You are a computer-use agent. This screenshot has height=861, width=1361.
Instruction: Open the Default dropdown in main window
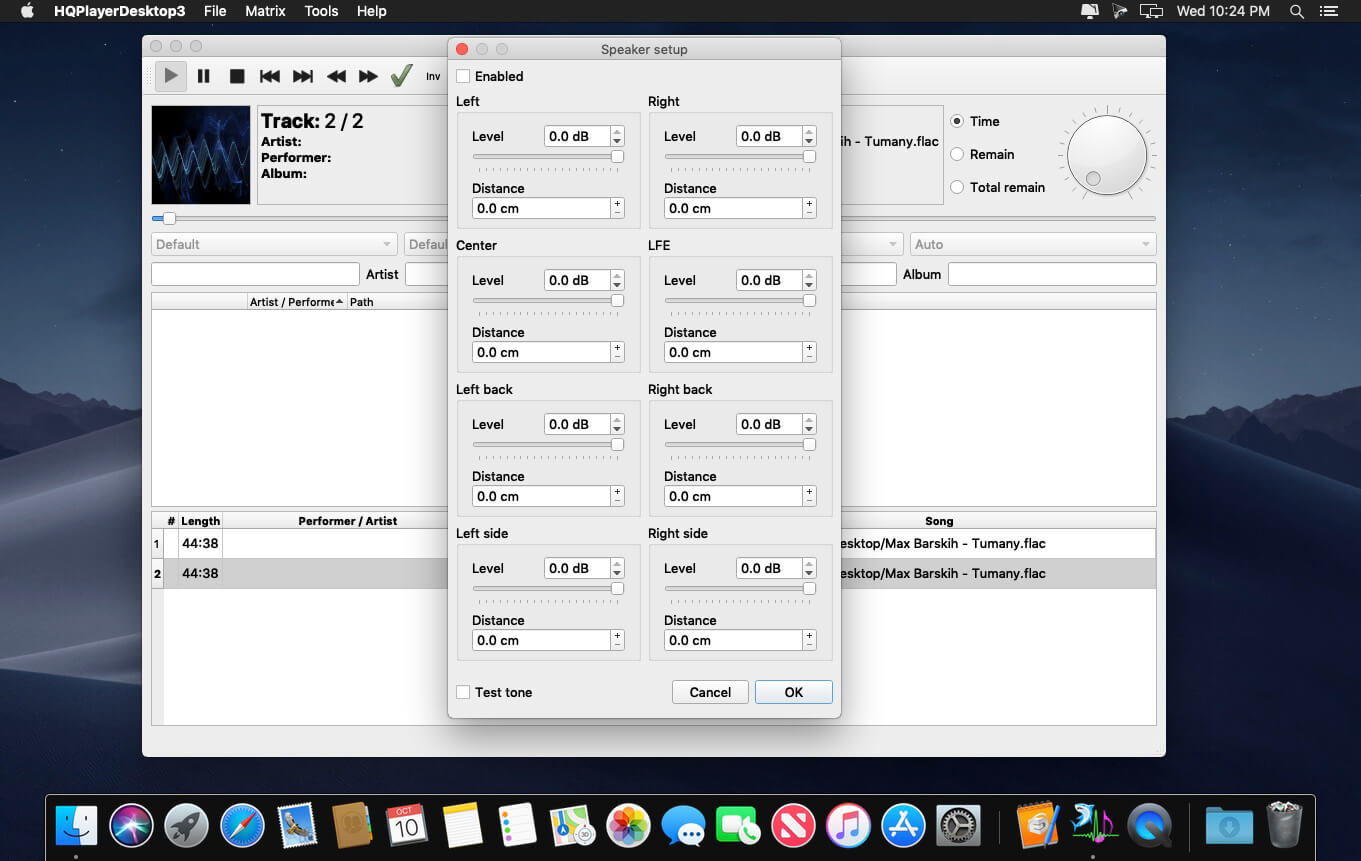click(x=274, y=244)
